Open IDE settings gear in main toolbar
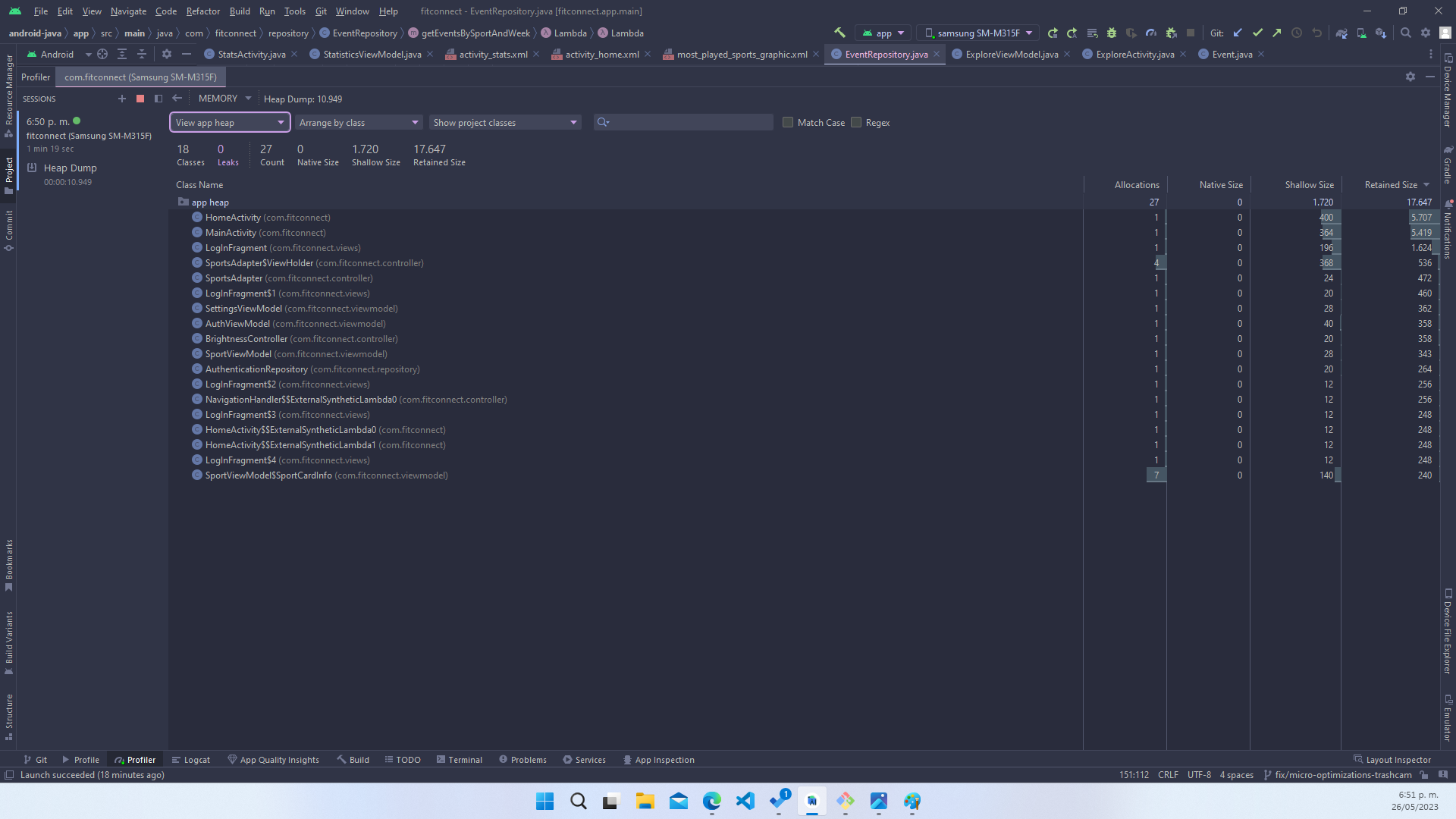The height and width of the screenshot is (819, 1456). (1426, 33)
